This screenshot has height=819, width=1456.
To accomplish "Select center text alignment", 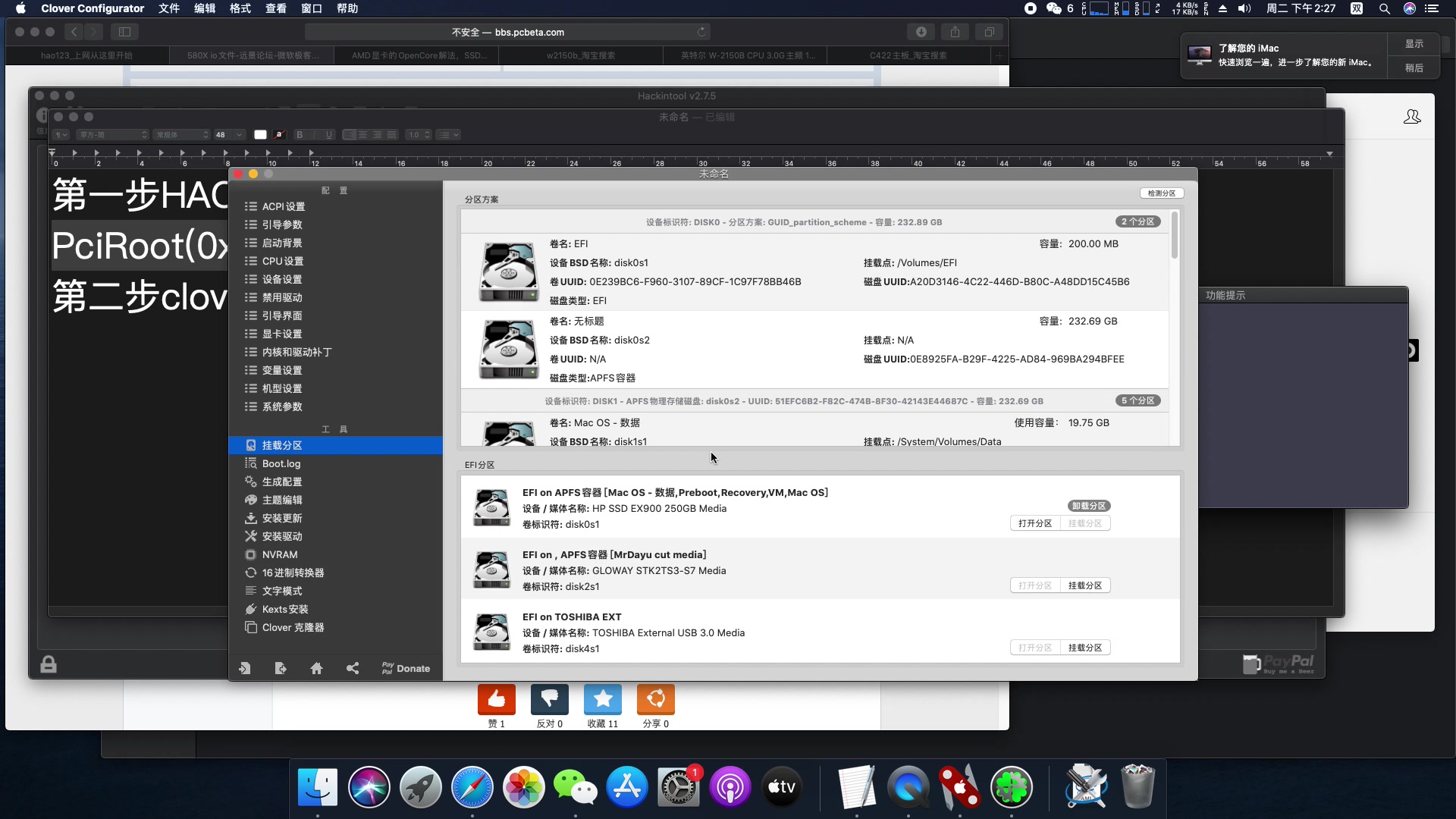I will click(x=363, y=135).
